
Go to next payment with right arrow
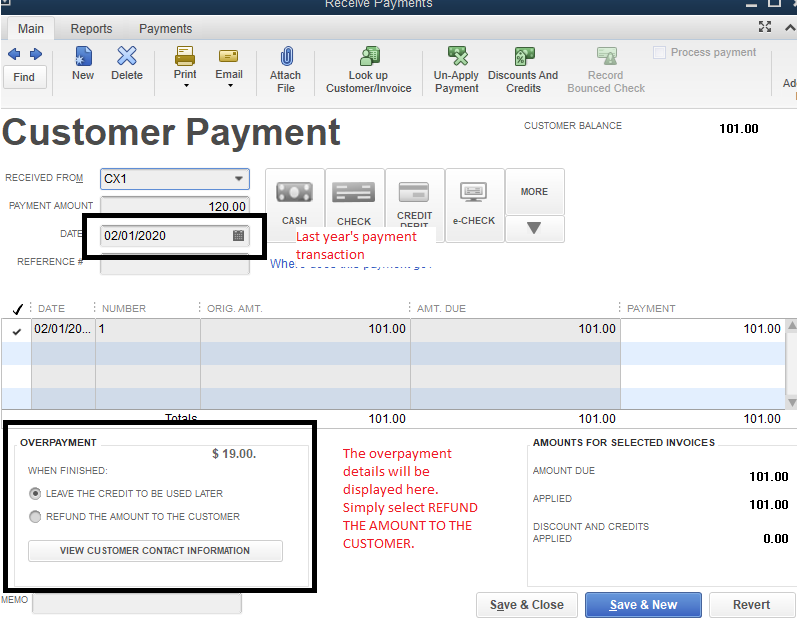click(36, 54)
